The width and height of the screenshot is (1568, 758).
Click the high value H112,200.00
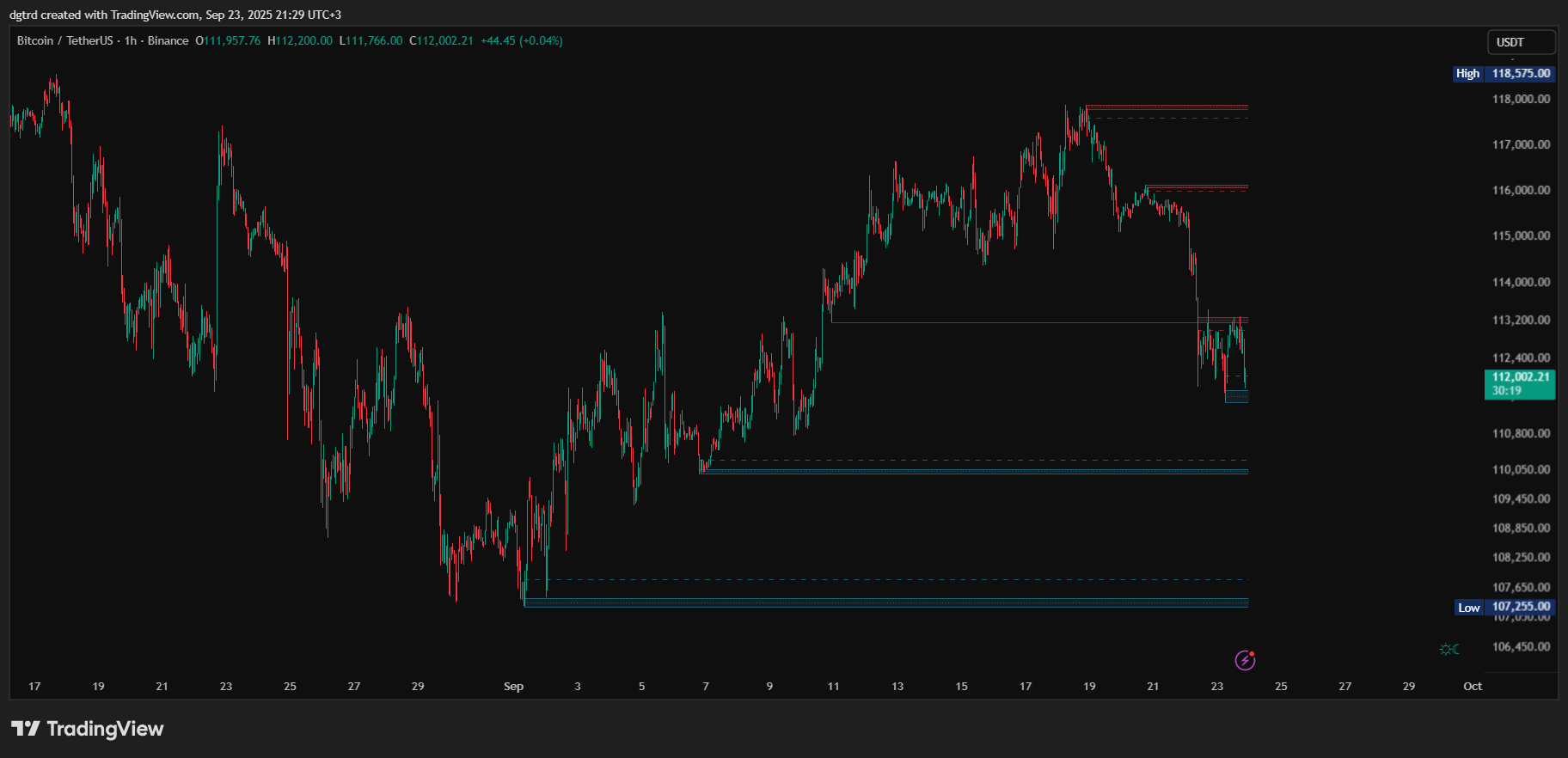[x=300, y=40]
